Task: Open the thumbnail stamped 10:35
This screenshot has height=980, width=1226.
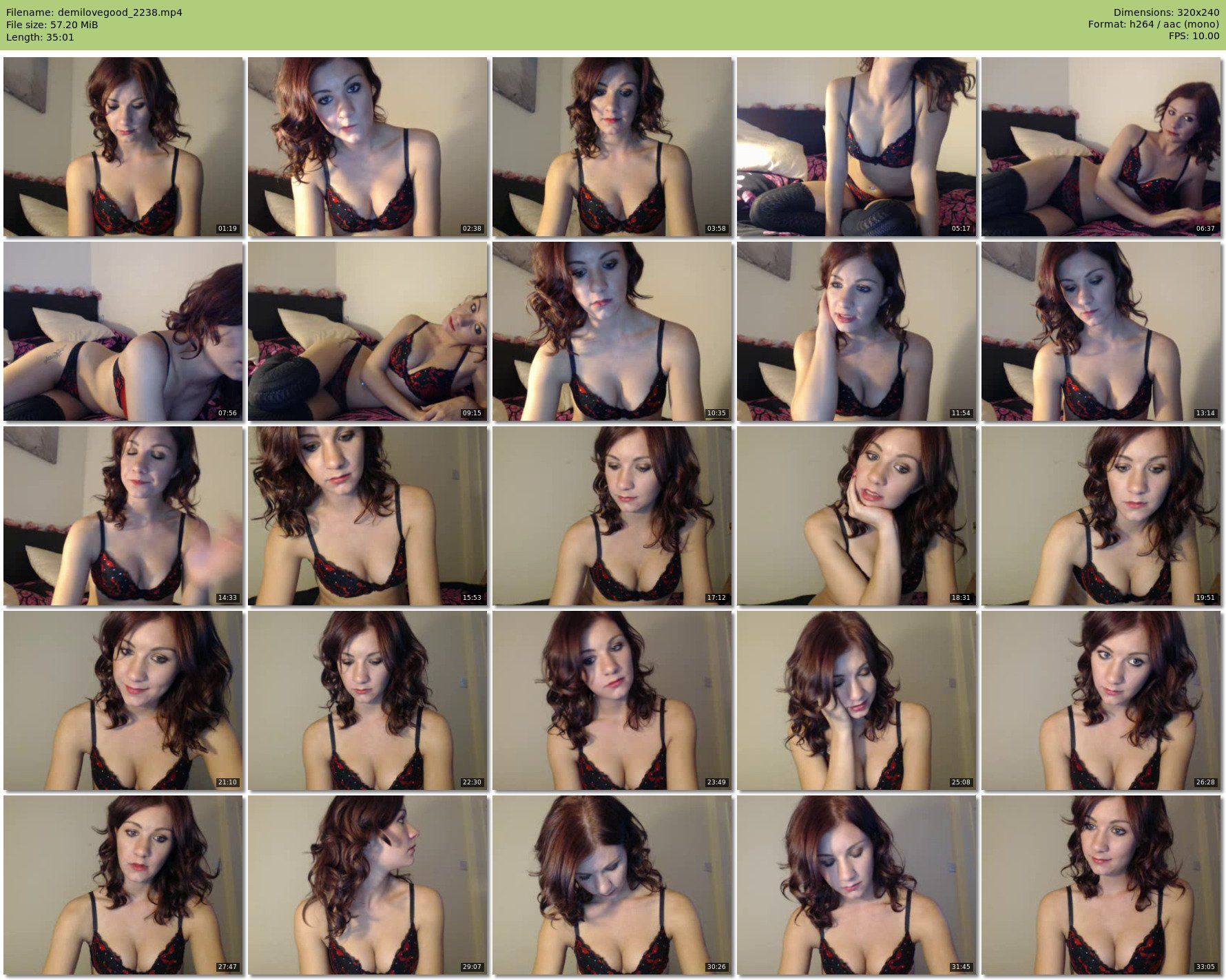Action: pos(612,331)
